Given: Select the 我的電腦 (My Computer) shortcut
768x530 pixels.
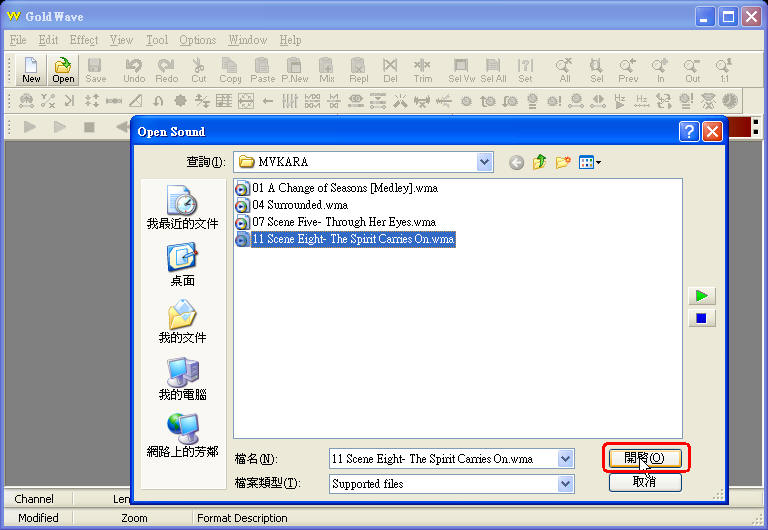Looking at the screenshot, I should pyautogui.click(x=182, y=379).
